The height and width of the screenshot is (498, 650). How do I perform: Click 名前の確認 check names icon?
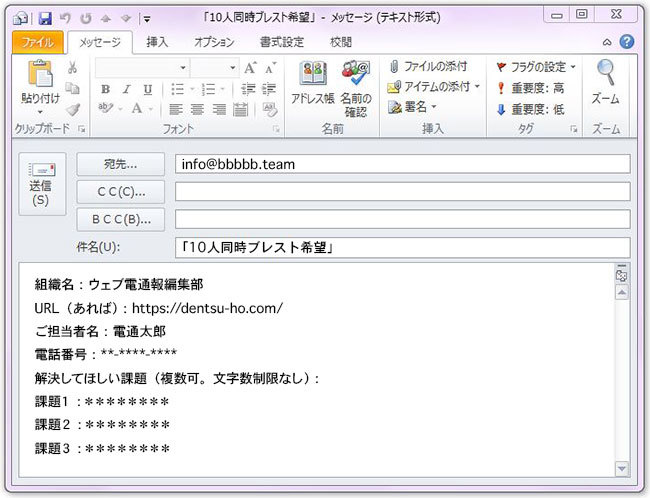click(356, 88)
